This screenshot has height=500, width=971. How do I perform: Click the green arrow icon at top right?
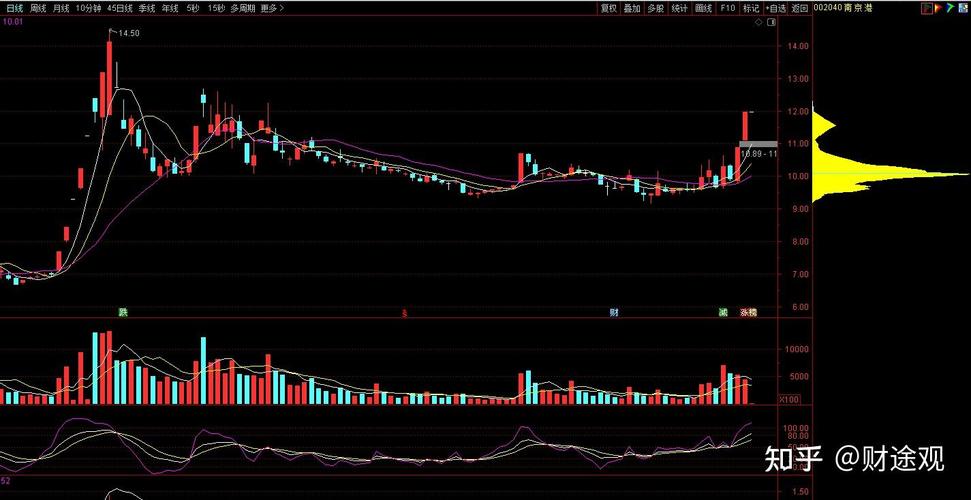[x=951, y=8]
